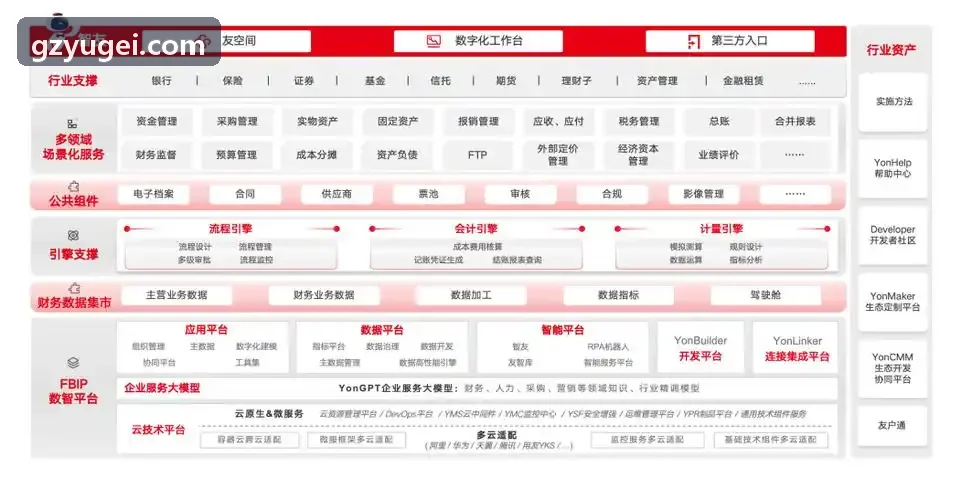
Task: Open 应收、应付 service
Action: (x=558, y=121)
